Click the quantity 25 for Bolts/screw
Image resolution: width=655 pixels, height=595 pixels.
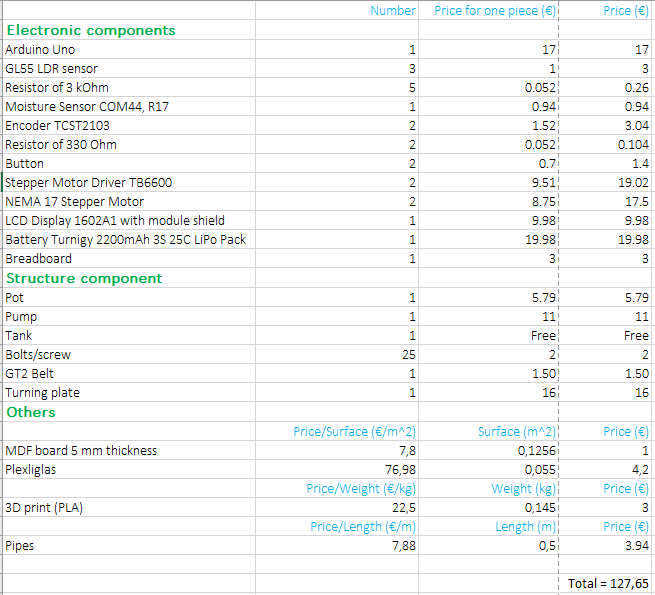coord(337,354)
